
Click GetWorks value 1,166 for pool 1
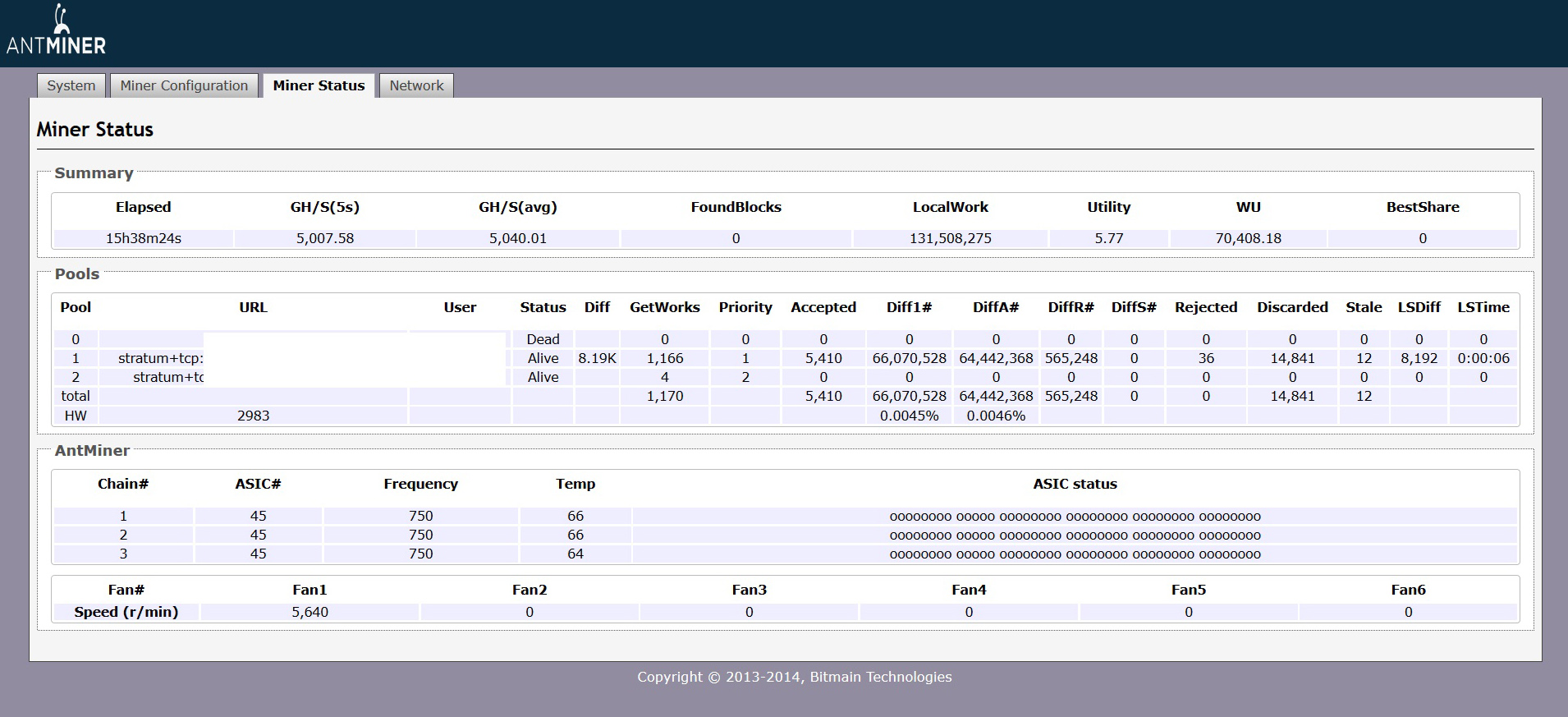pos(665,358)
